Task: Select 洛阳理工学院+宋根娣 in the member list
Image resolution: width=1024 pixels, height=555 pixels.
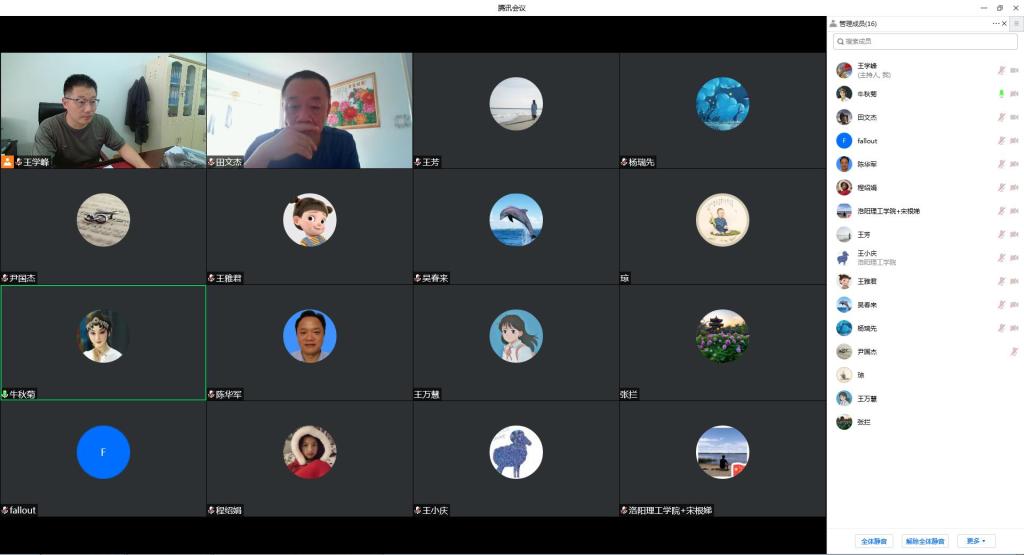Action: pyautogui.click(x=888, y=211)
